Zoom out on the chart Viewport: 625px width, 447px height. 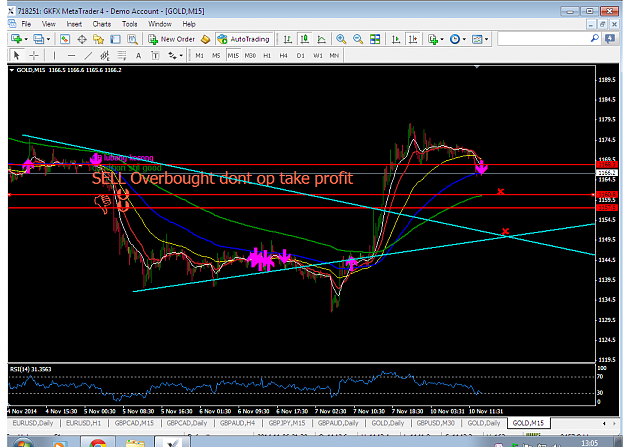coord(358,39)
